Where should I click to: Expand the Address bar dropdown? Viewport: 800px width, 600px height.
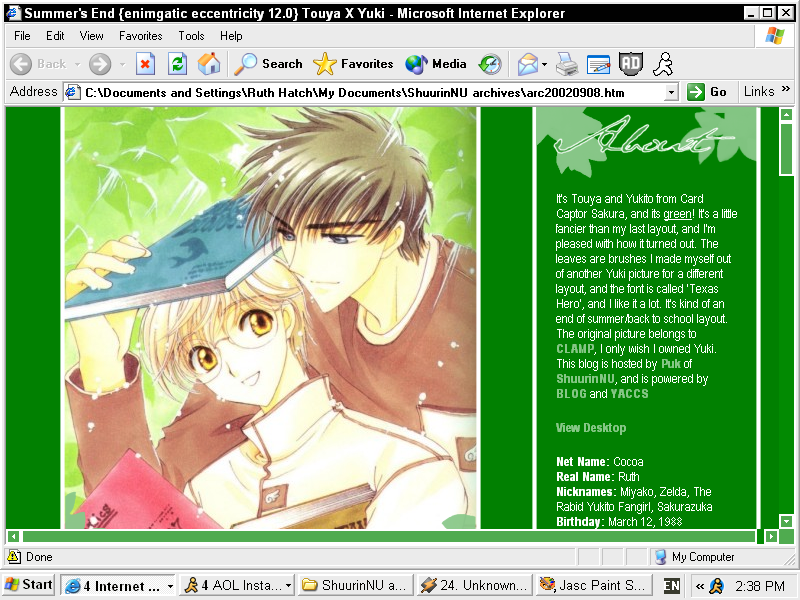tap(671, 92)
